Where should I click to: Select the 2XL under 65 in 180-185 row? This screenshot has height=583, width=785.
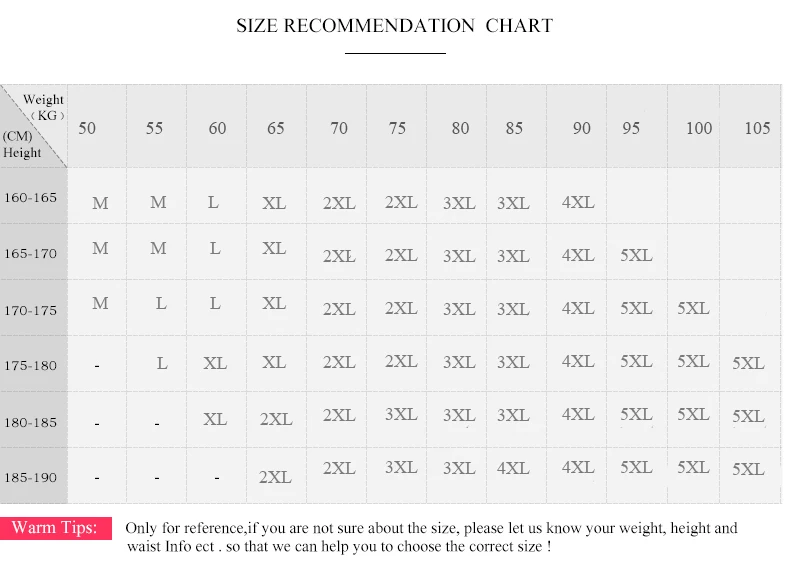coord(276,419)
